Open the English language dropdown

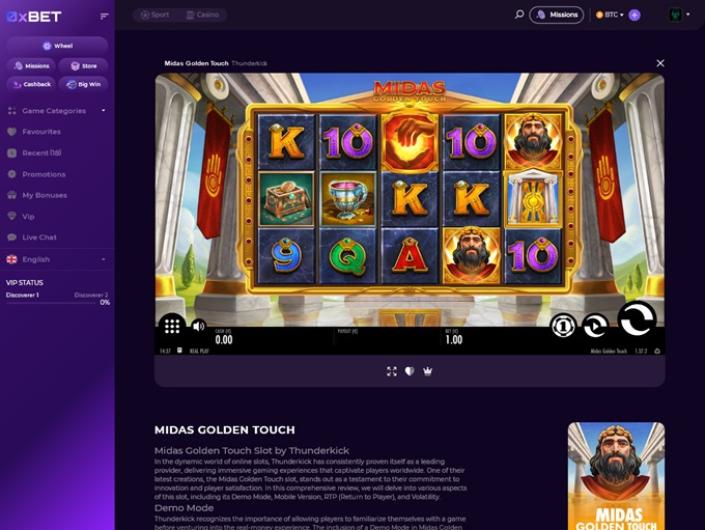57,259
